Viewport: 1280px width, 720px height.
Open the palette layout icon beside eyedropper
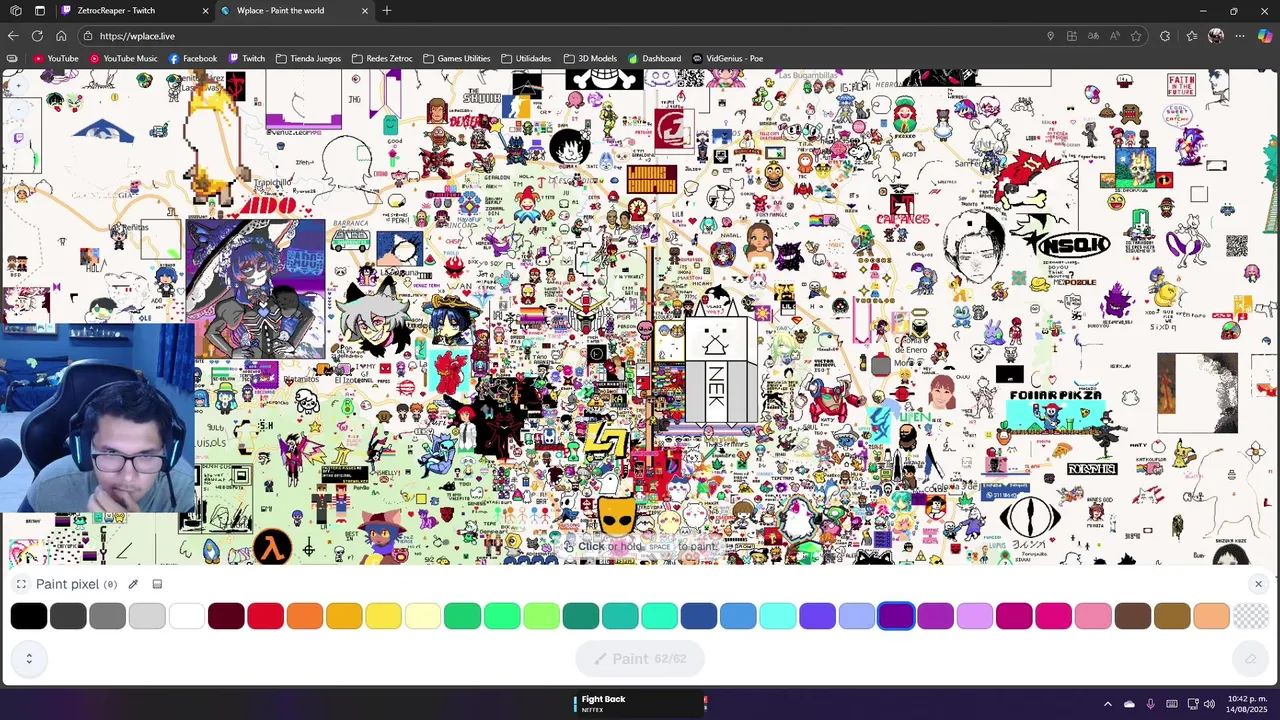(157, 584)
